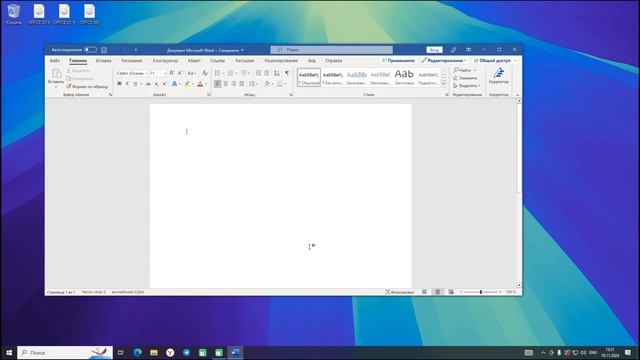
Task: Select the large 'Aab' Title style
Action: pyautogui.click(x=404, y=77)
